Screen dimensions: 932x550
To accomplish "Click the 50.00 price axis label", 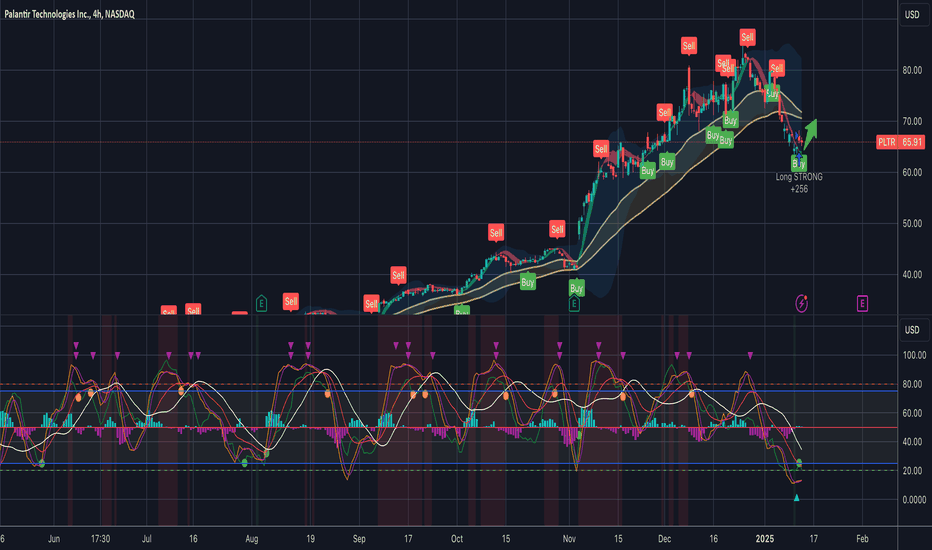I will point(912,224).
